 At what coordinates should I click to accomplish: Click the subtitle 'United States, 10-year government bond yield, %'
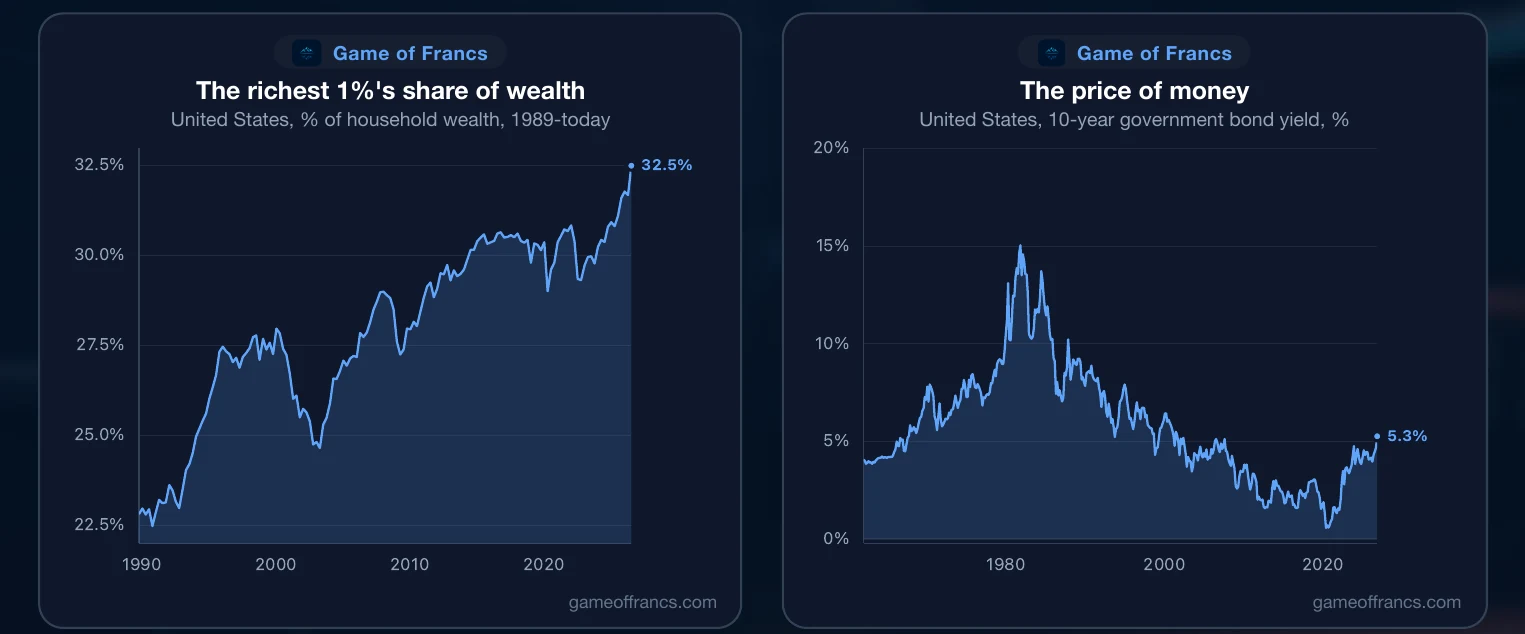1134,120
